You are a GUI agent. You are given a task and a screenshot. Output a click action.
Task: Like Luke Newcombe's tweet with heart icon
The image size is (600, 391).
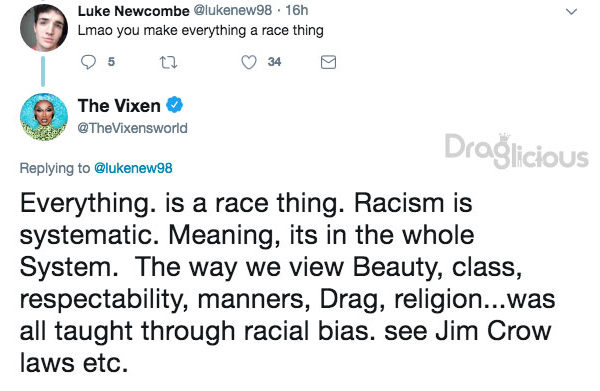249,62
